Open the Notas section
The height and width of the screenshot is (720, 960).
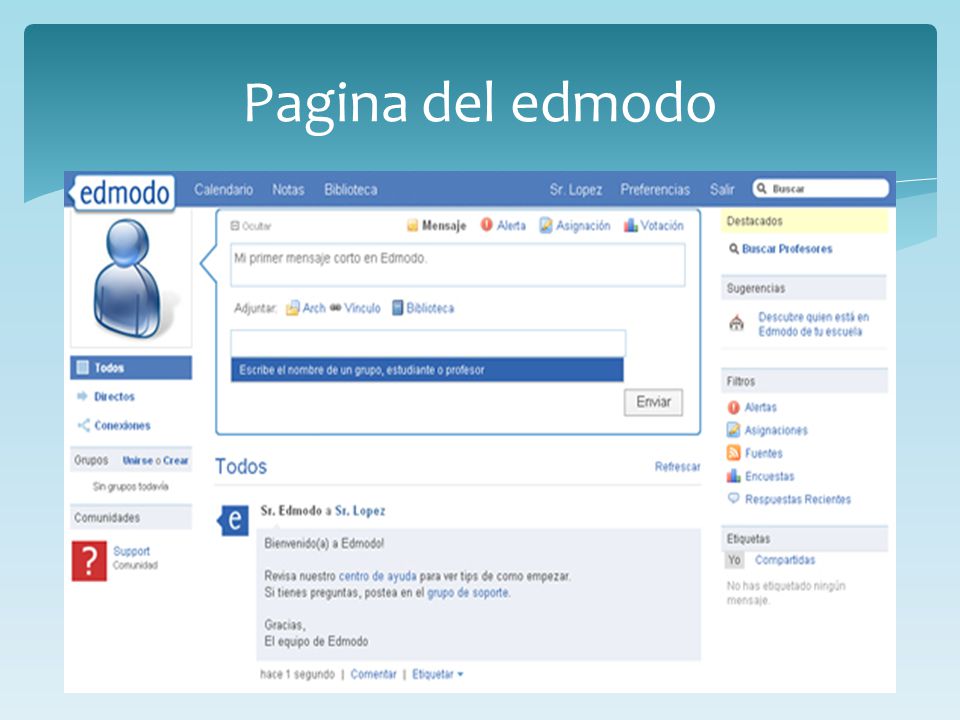coord(288,190)
